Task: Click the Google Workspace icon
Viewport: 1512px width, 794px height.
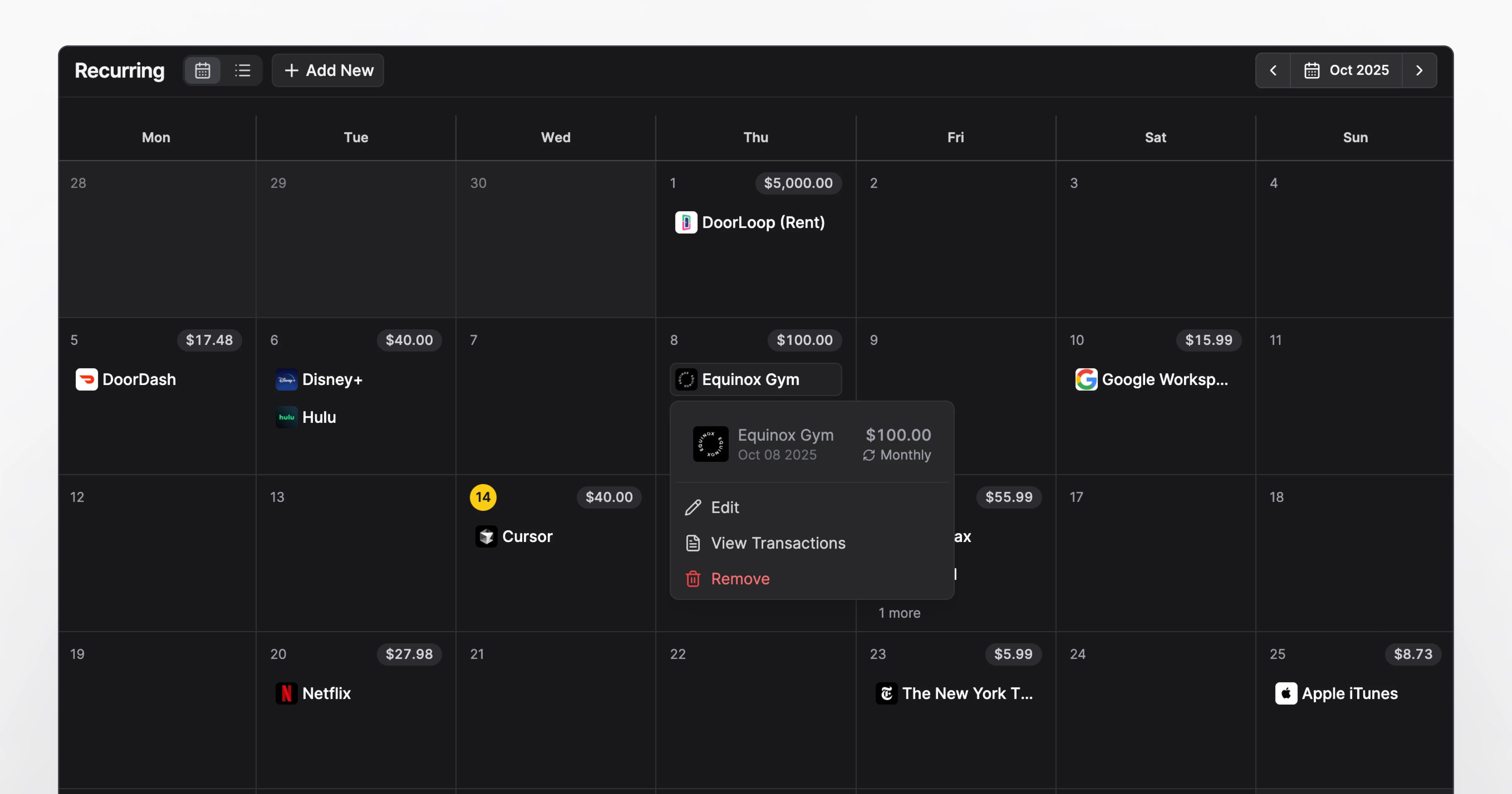Action: 1086,379
